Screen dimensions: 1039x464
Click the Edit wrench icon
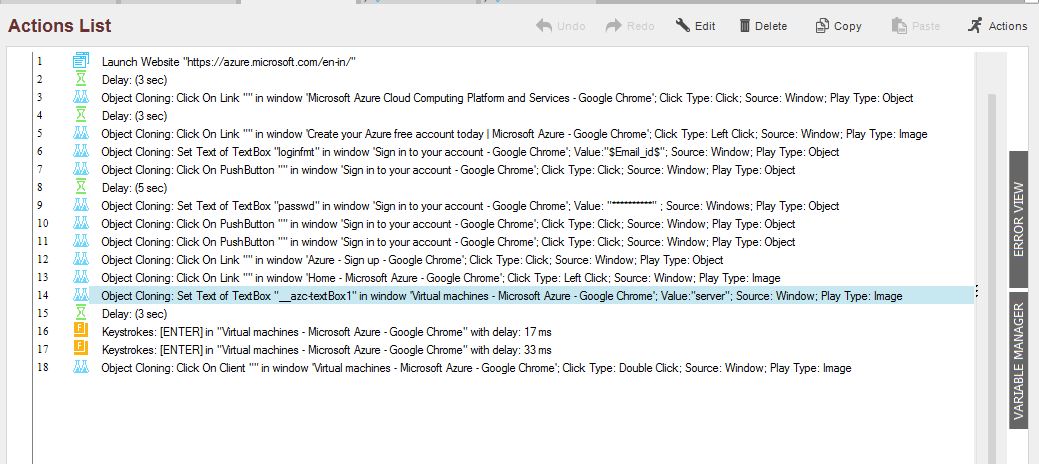(x=683, y=26)
